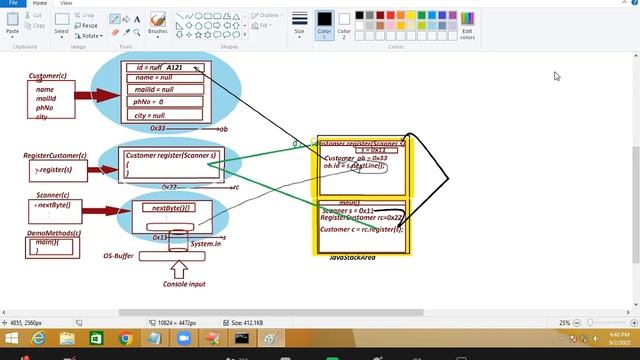Image resolution: width=640 pixels, height=360 pixels.
Task: Open Zoom app from taskbar
Action: click(x=184, y=338)
